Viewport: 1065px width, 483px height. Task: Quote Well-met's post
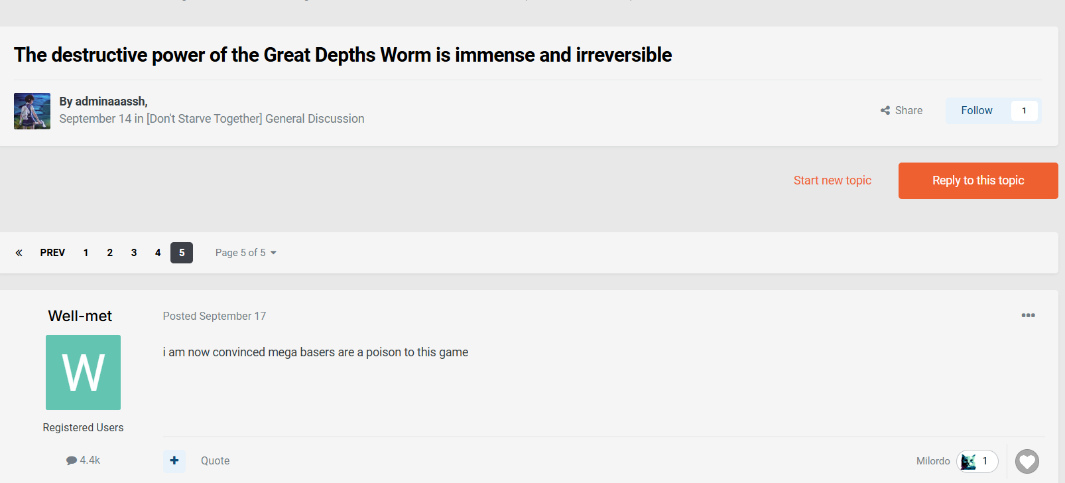215,461
